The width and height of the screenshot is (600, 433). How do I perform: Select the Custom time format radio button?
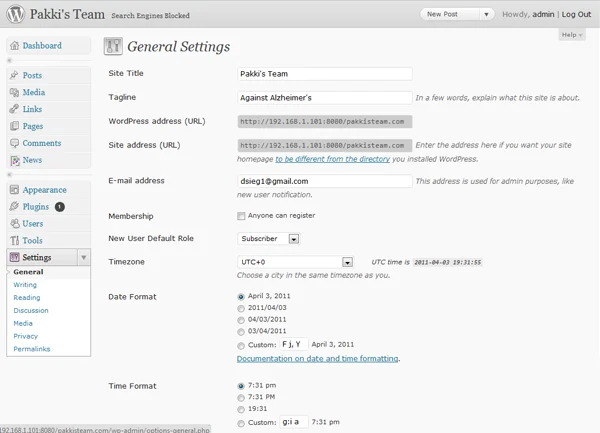point(241,423)
